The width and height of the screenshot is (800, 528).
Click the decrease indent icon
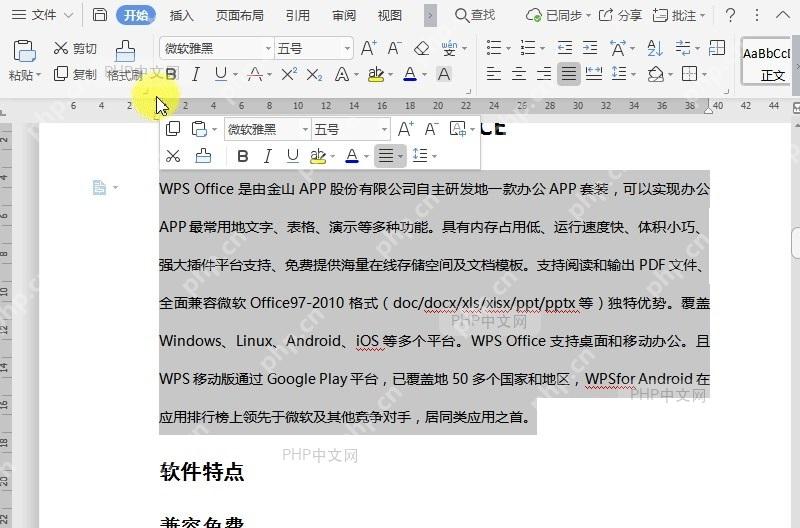pyautogui.click(x=565, y=48)
